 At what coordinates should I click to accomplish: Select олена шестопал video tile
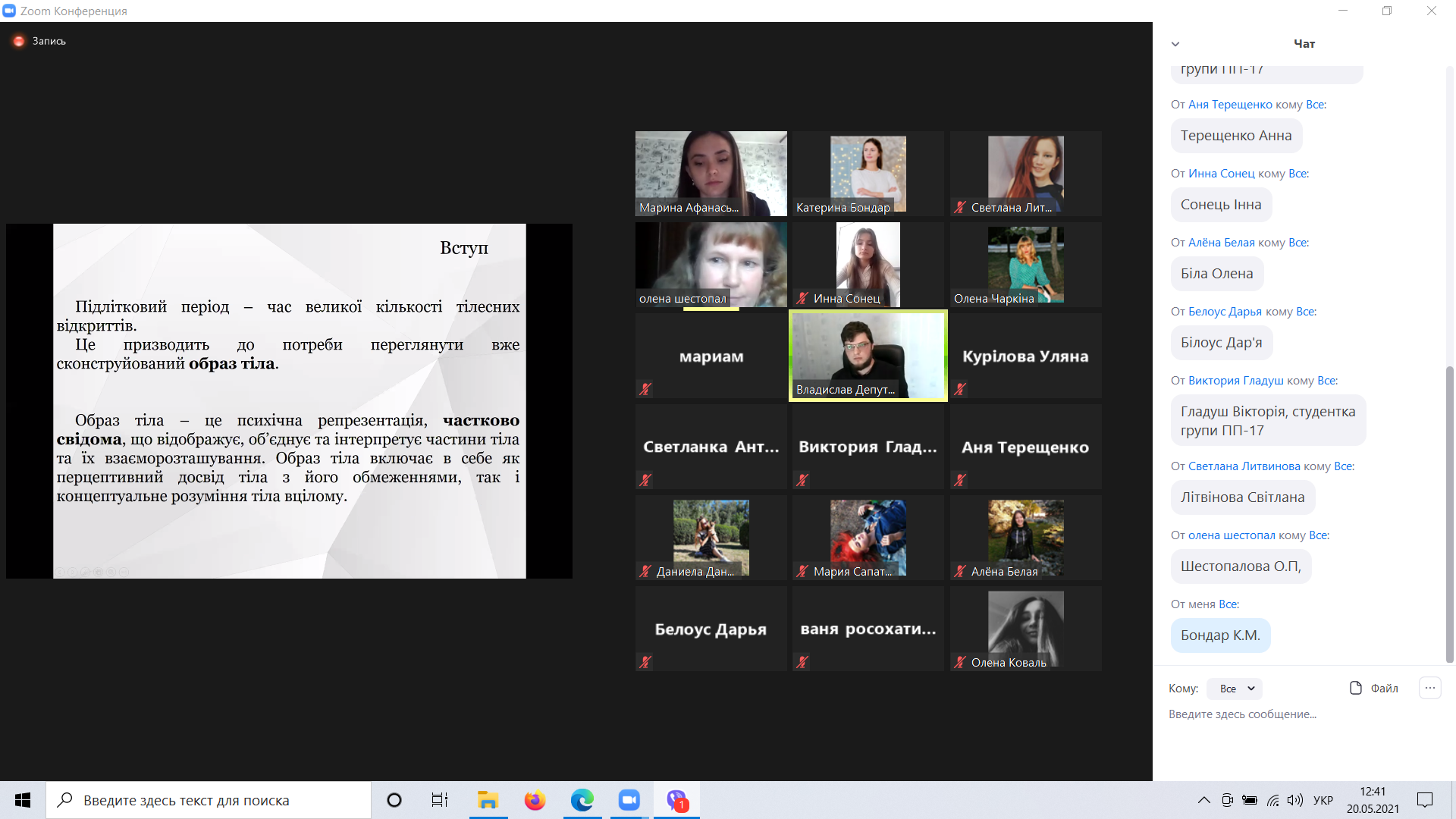pos(711,265)
